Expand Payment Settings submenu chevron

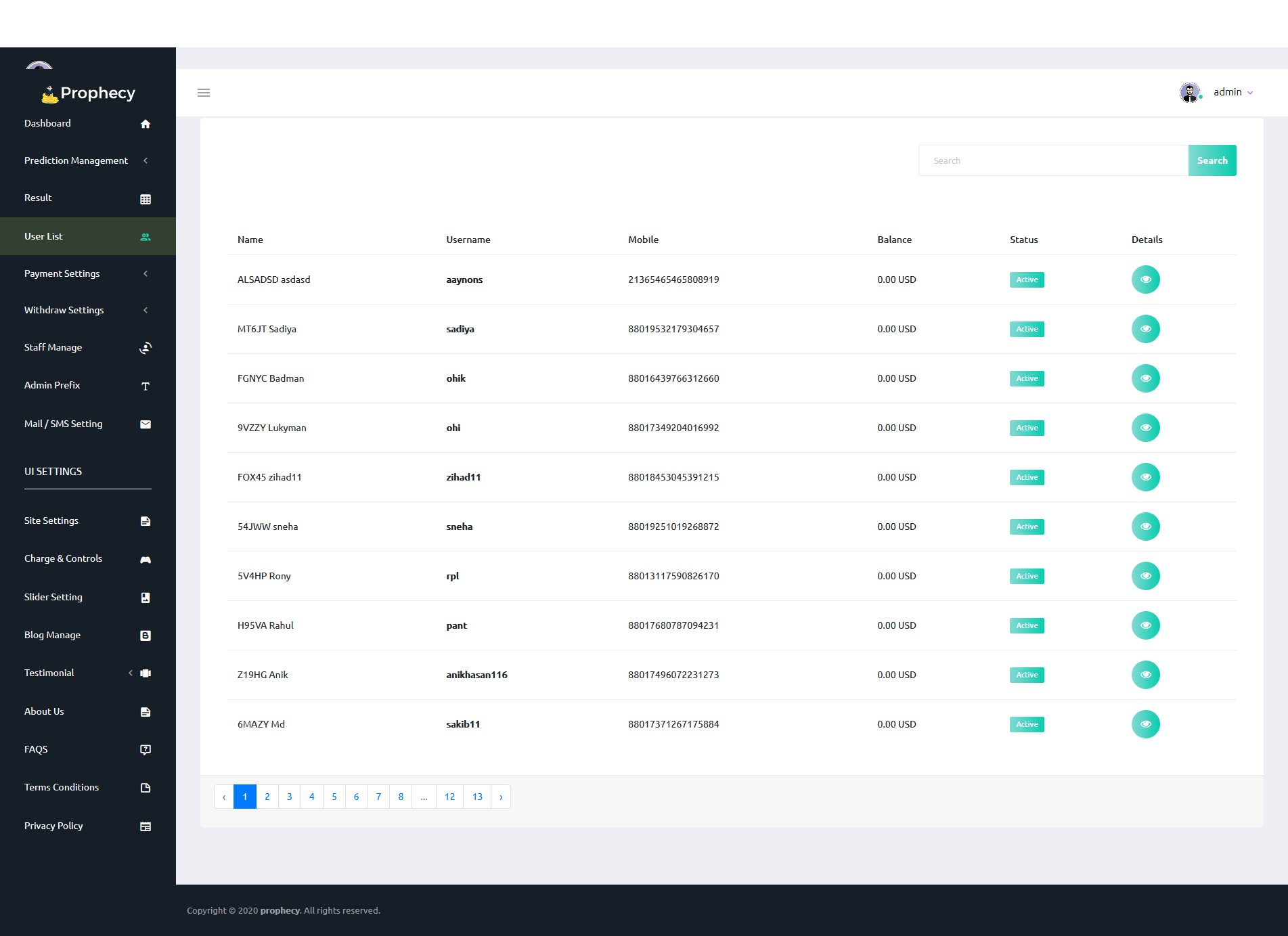146,273
